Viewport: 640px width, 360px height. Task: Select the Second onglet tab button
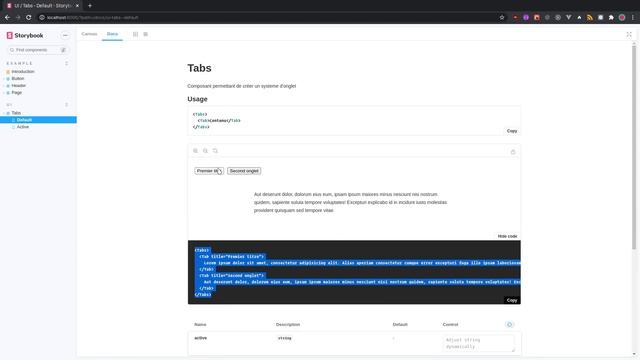coord(244,171)
